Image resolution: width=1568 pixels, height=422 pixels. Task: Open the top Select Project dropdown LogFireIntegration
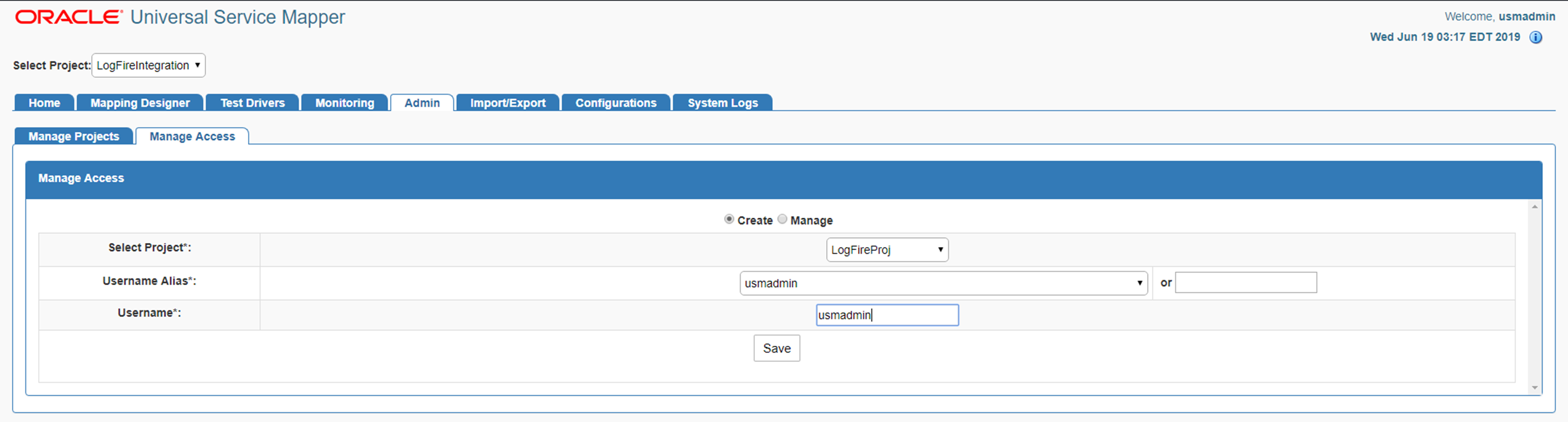(149, 65)
